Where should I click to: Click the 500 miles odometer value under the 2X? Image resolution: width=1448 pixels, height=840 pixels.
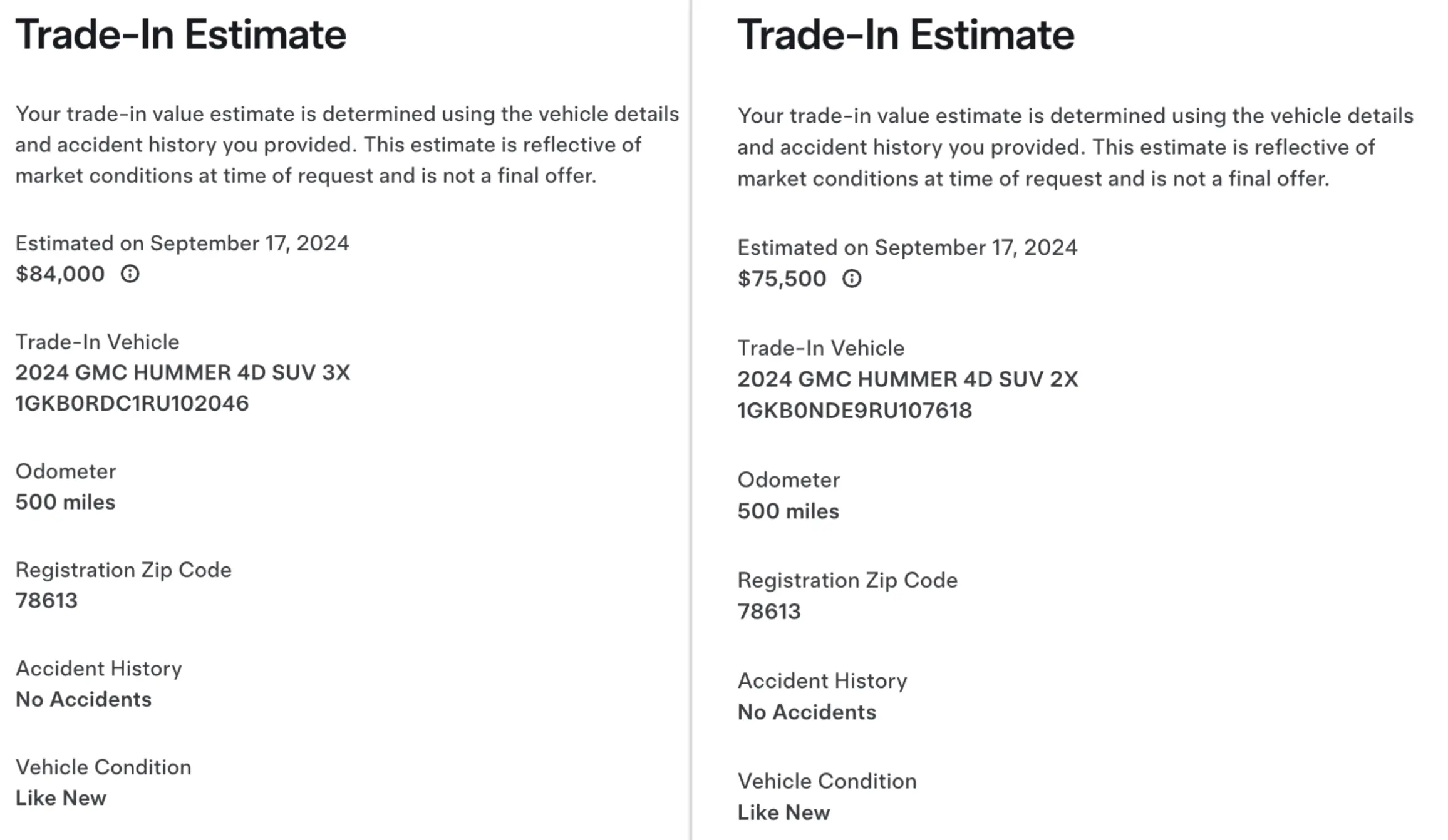click(x=788, y=511)
